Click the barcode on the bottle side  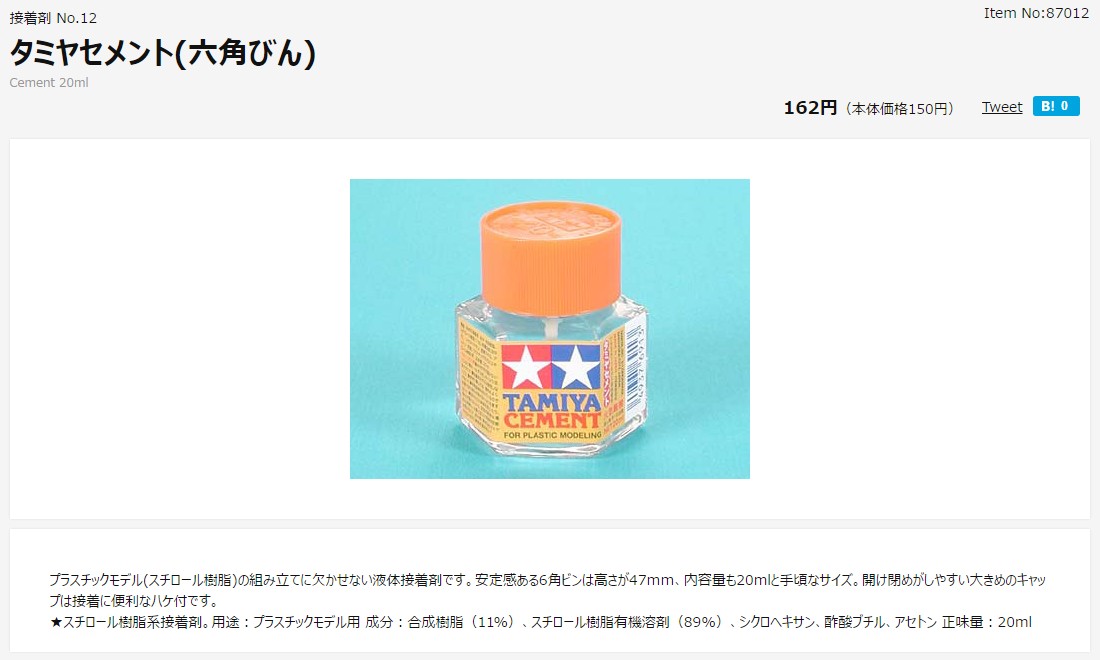point(634,367)
